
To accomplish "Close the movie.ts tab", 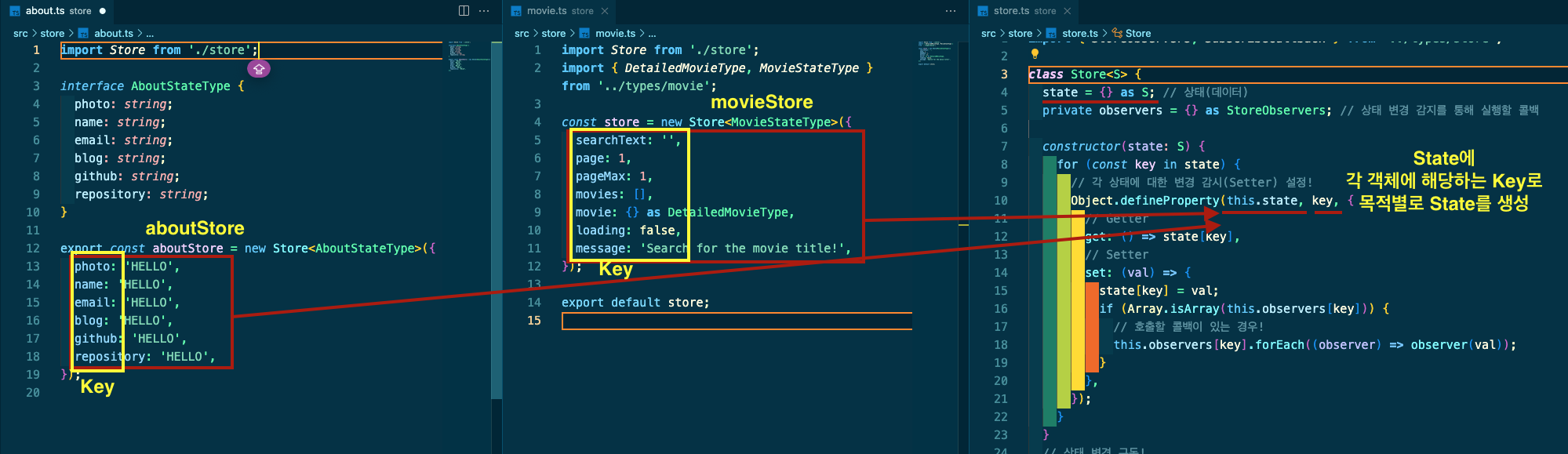I will pyautogui.click(x=605, y=11).
